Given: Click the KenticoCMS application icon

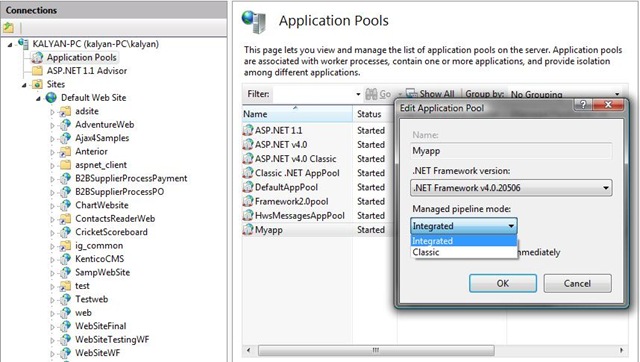Looking at the screenshot, I should click(65, 259).
